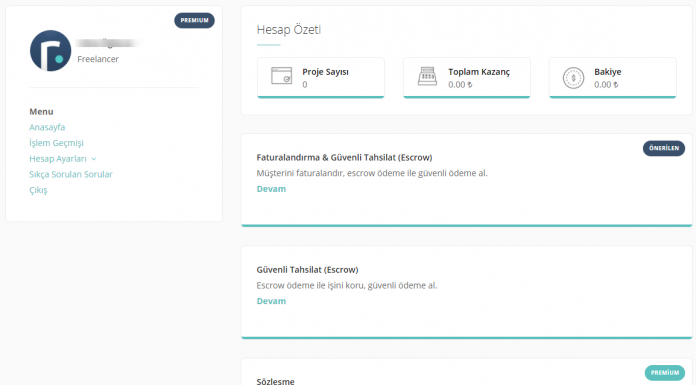Open Hesap Ayarları menu item
The width and height of the screenshot is (696, 385).
[x=58, y=159]
